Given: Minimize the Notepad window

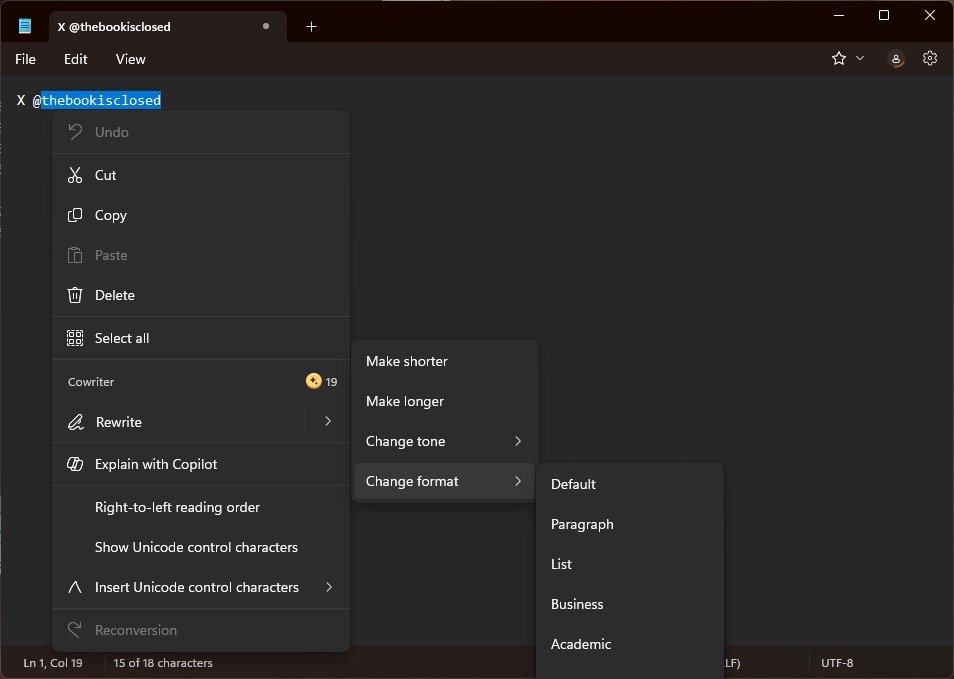Looking at the screenshot, I should (839, 15).
